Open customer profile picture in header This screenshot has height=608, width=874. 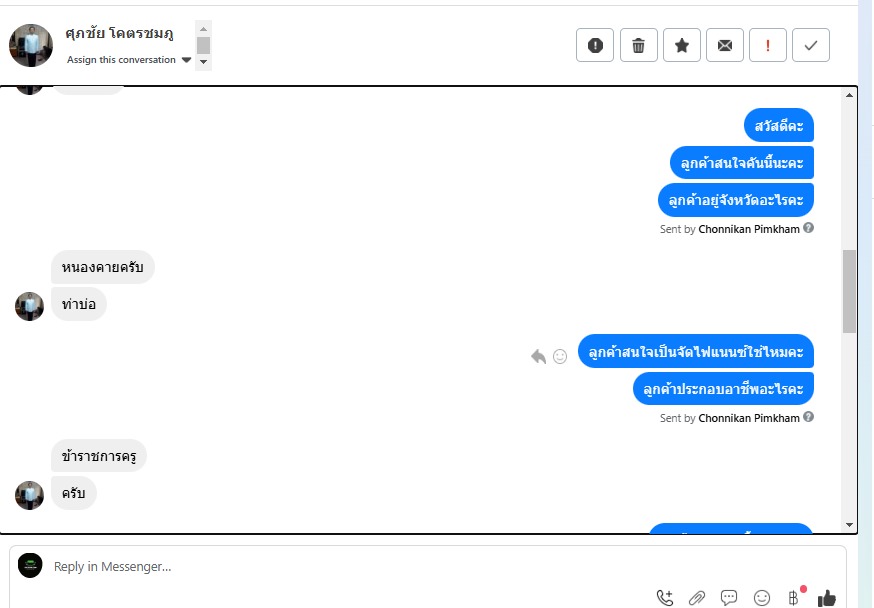click(31, 45)
